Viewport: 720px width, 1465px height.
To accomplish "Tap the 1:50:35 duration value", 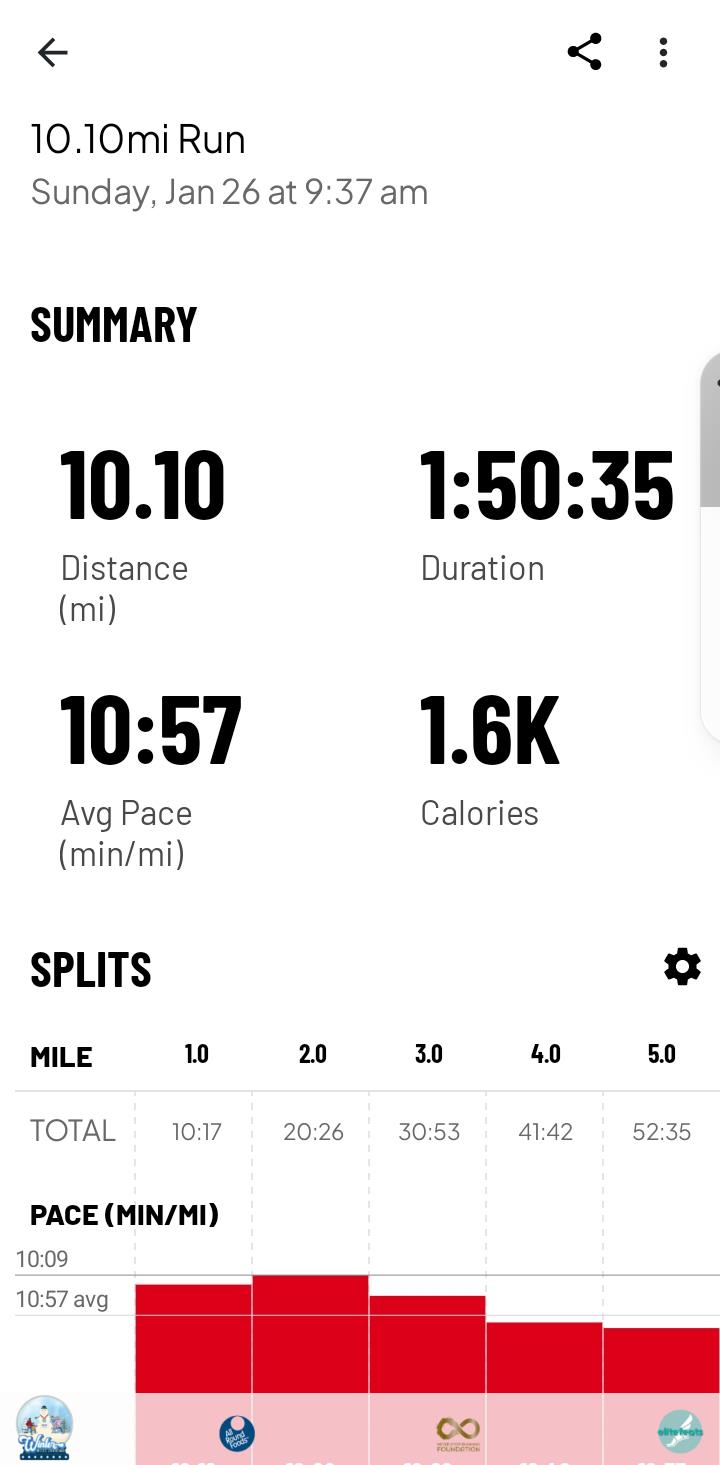I will [x=546, y=487].
